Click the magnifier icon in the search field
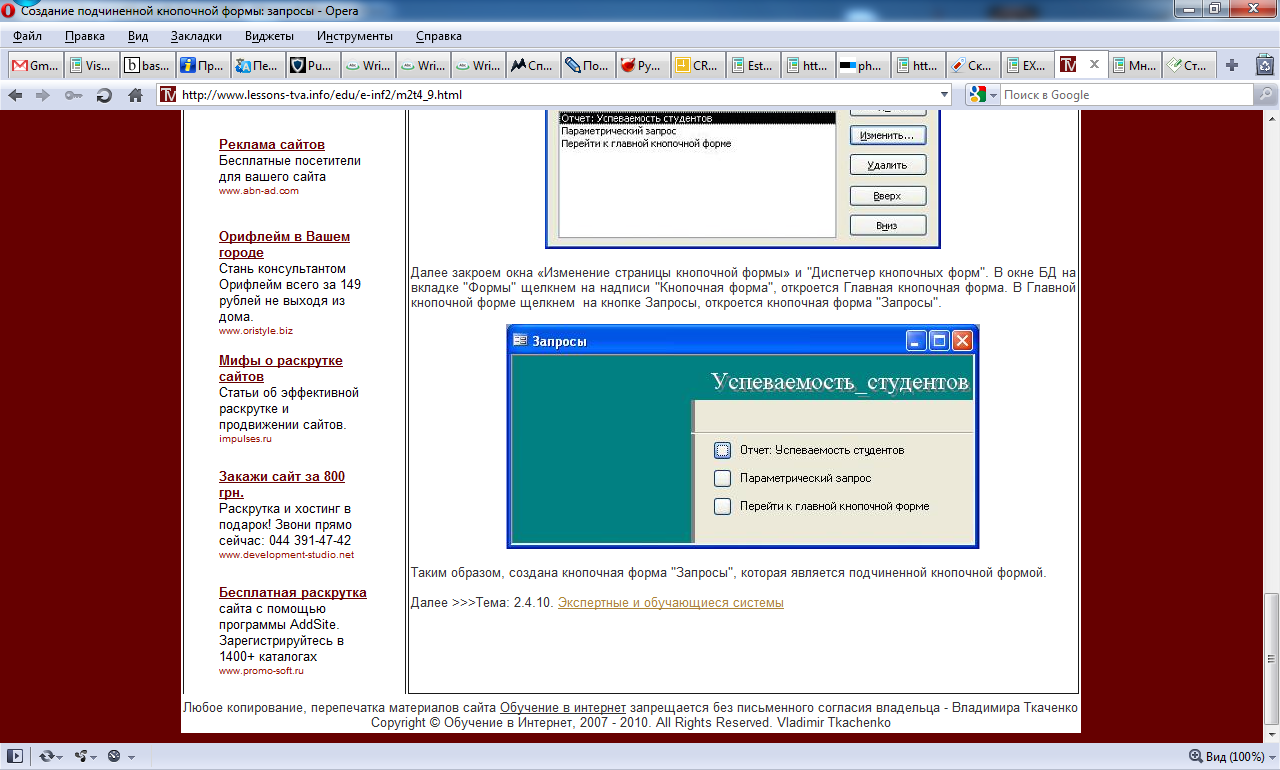 click(1265, 95)
